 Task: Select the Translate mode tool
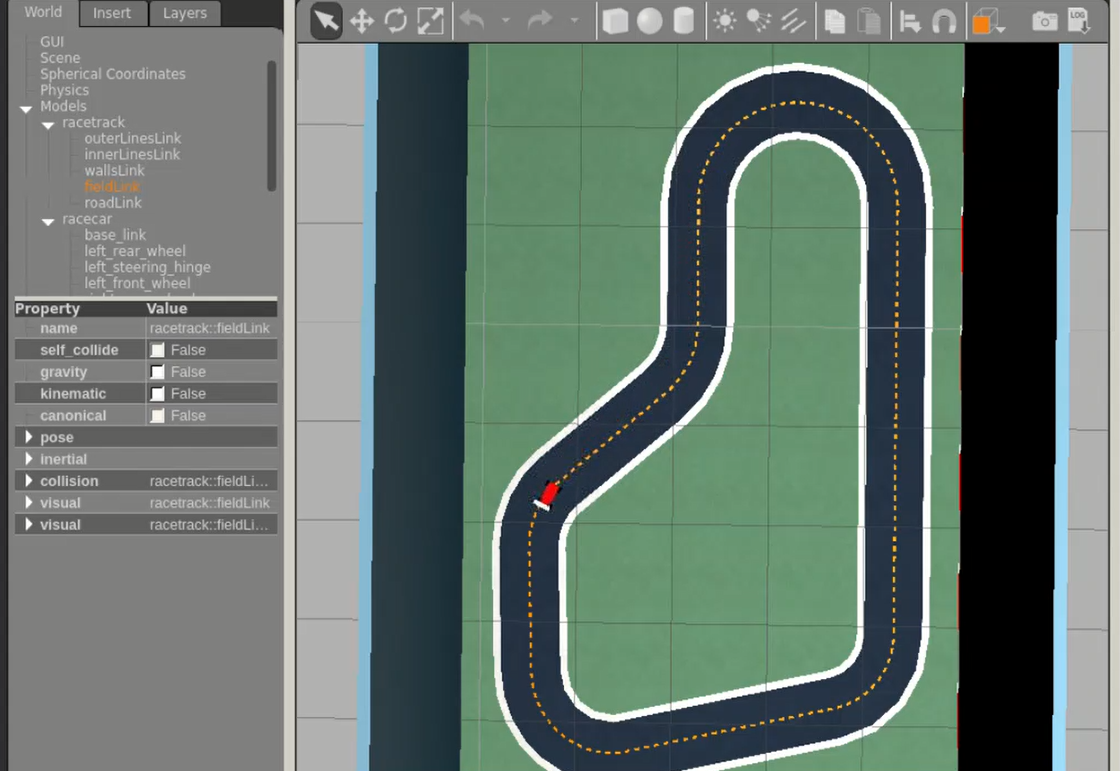tap(361, 21)
